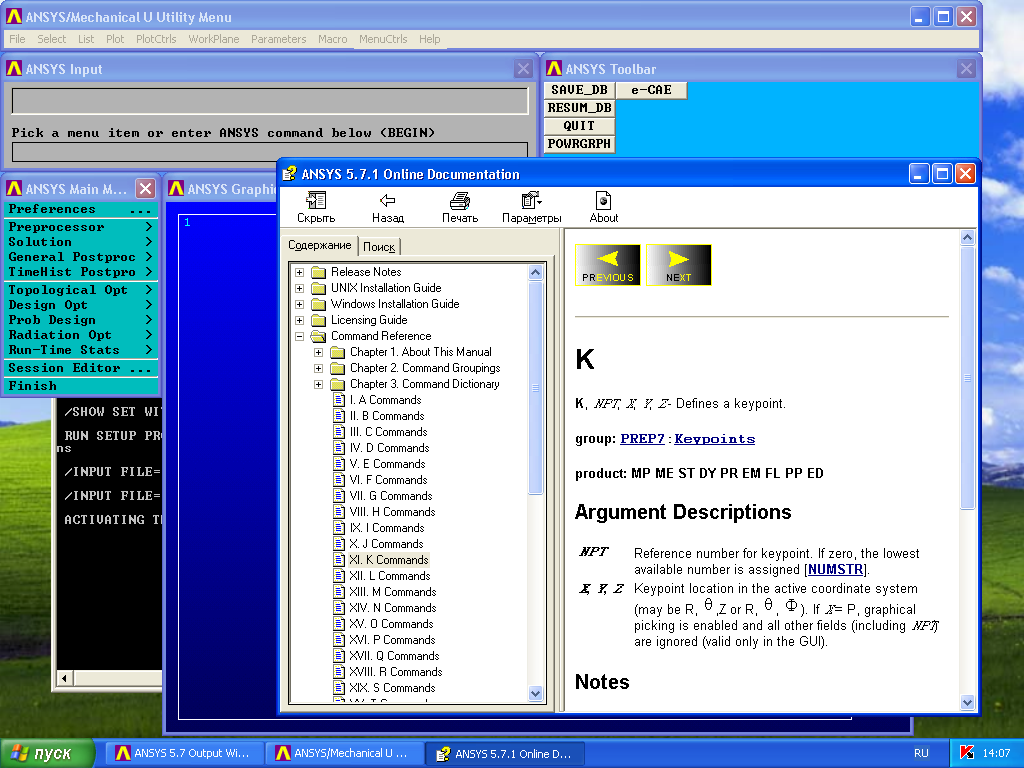1024x768 pixels.
Task: Open Design Opt submenu
Action: click(x=81, y=305)
